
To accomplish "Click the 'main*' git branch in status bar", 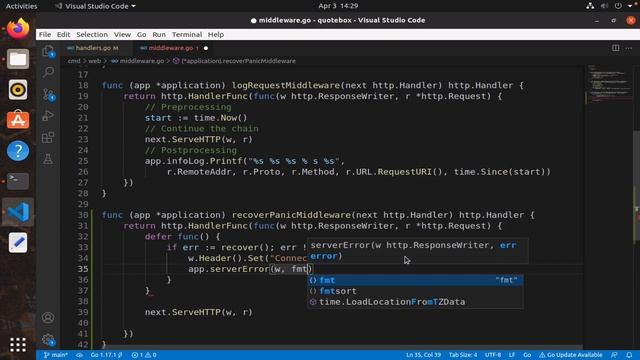I will 56,355.
